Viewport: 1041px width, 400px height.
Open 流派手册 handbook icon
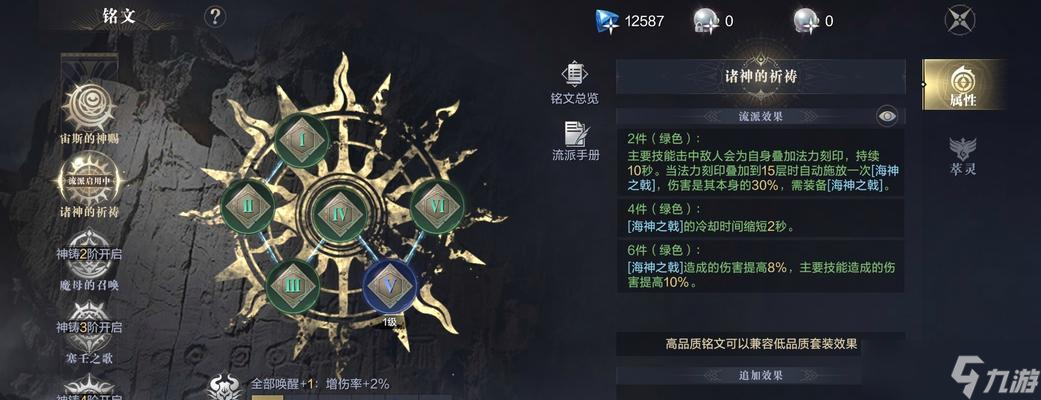pos(576,141)
